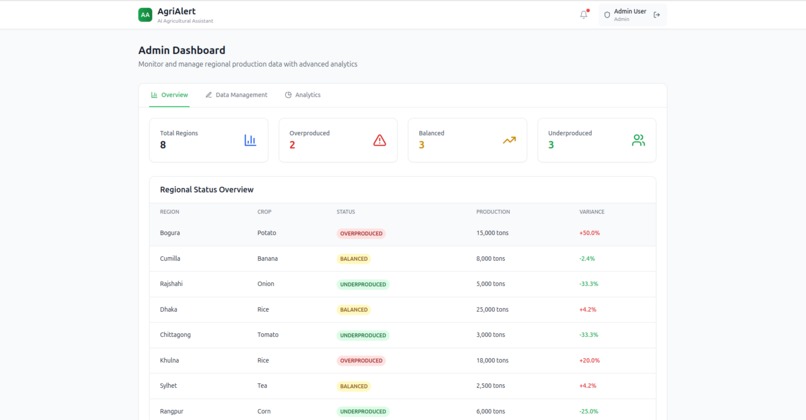806x420 pixels.
Task: Click Rajshahi's UNDERPRODUCED status badge
Action: [363, 284]
